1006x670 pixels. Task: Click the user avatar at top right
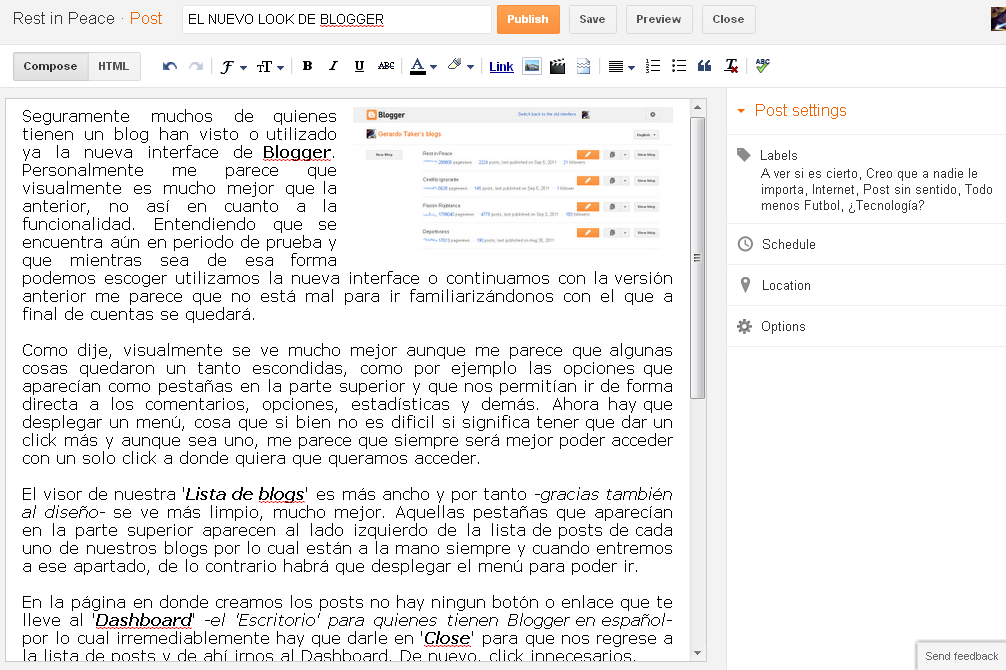click(x=998, y=19)
